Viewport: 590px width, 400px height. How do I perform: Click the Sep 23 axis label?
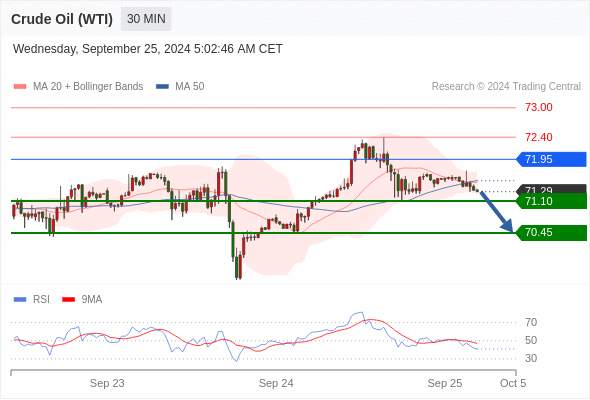[x=107, y=383]
